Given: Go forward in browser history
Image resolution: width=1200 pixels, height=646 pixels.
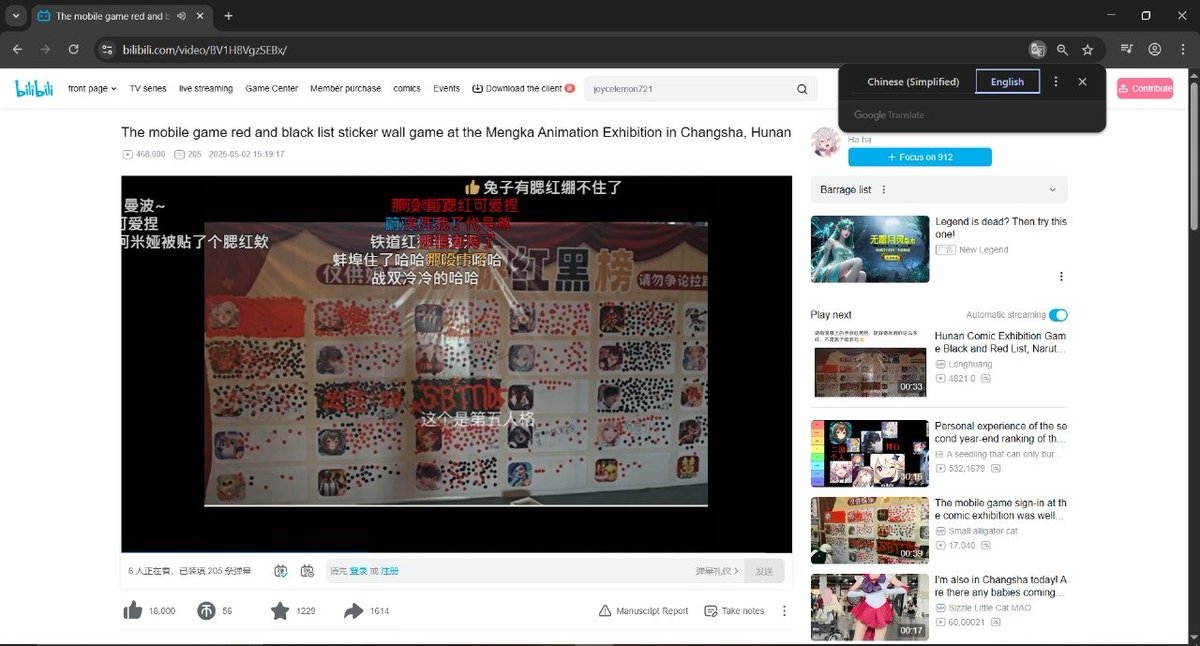Looking at the screenshot, I should (45, 49).
